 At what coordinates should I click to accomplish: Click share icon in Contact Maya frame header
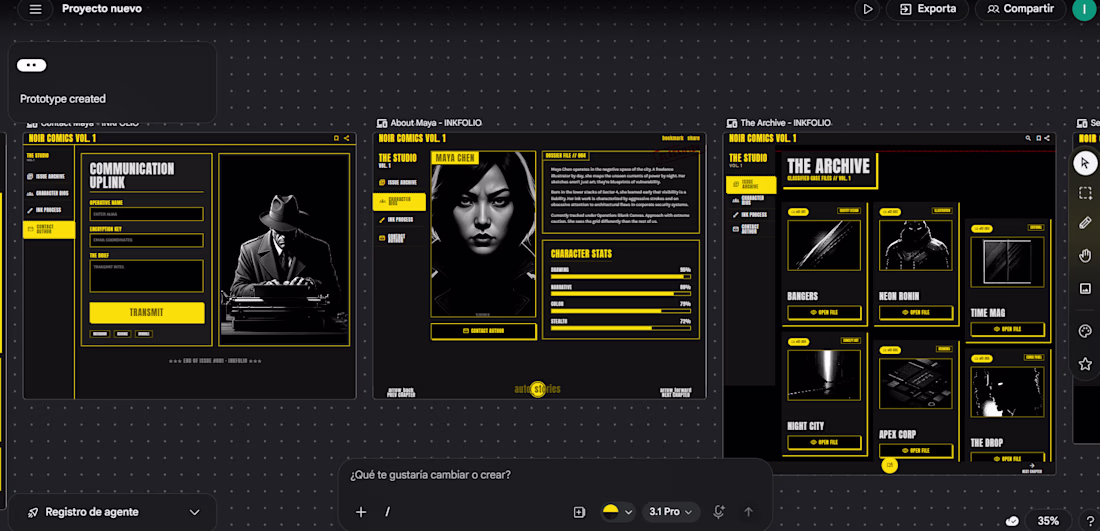346,138
